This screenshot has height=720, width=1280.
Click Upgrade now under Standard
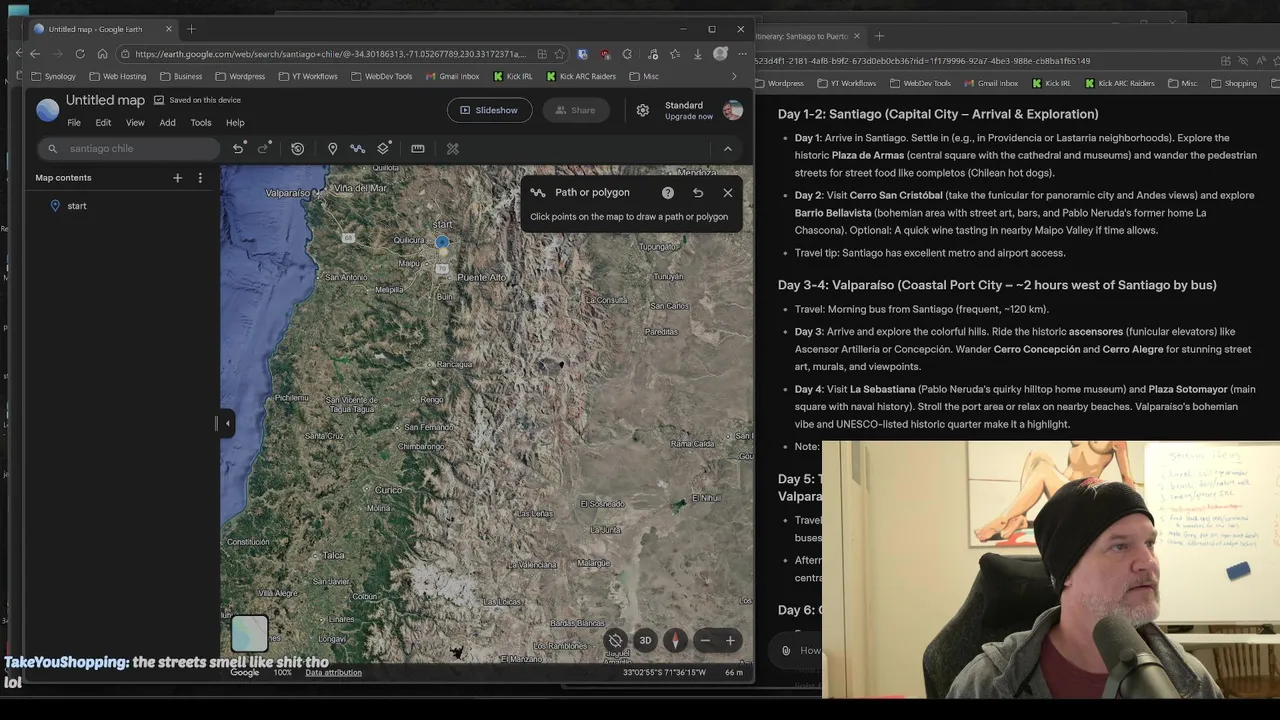tap(689, 117)
